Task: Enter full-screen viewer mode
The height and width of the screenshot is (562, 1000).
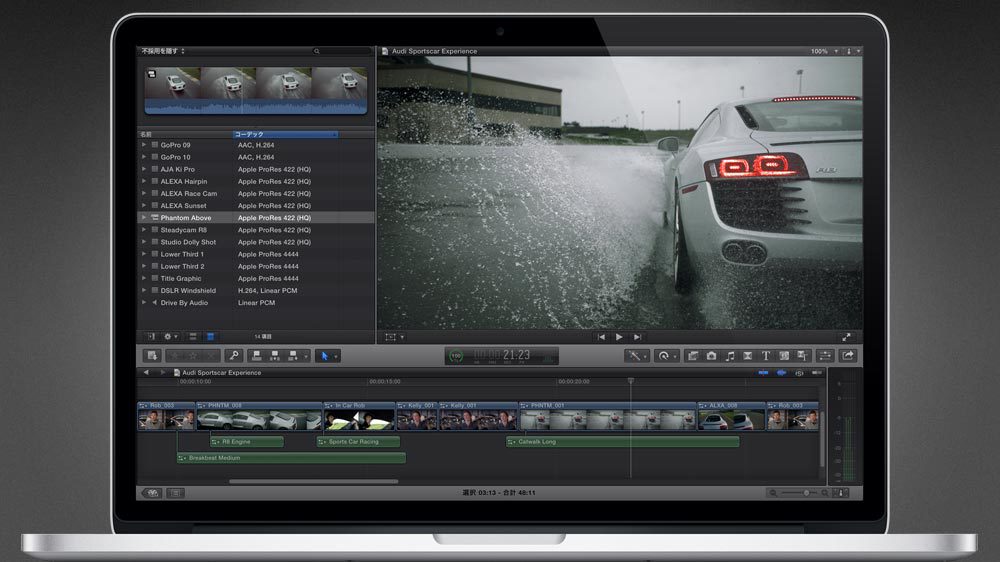Action: tap(846, 337)
